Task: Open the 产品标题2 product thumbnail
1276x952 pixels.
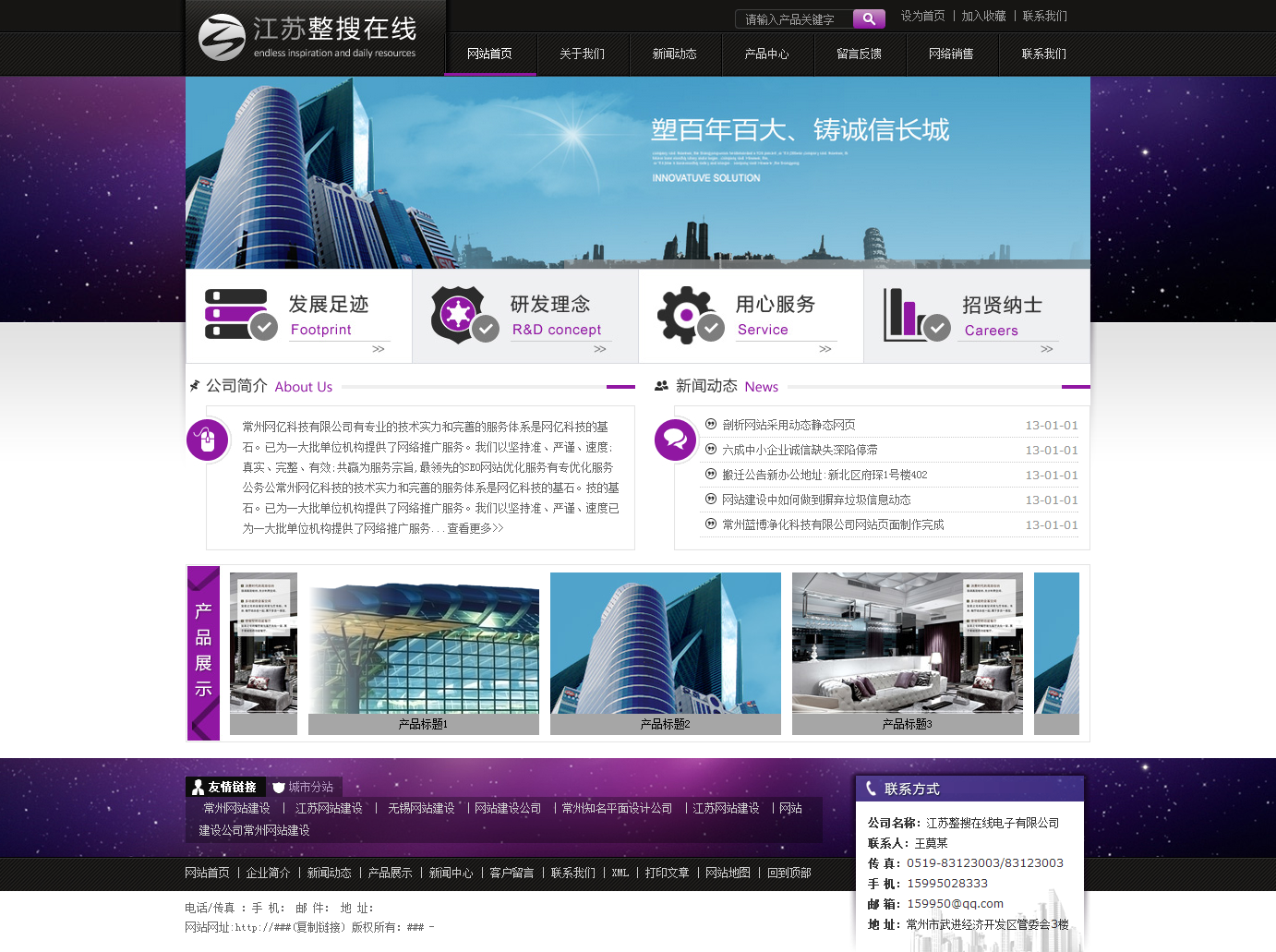Action: click(665, 653)
